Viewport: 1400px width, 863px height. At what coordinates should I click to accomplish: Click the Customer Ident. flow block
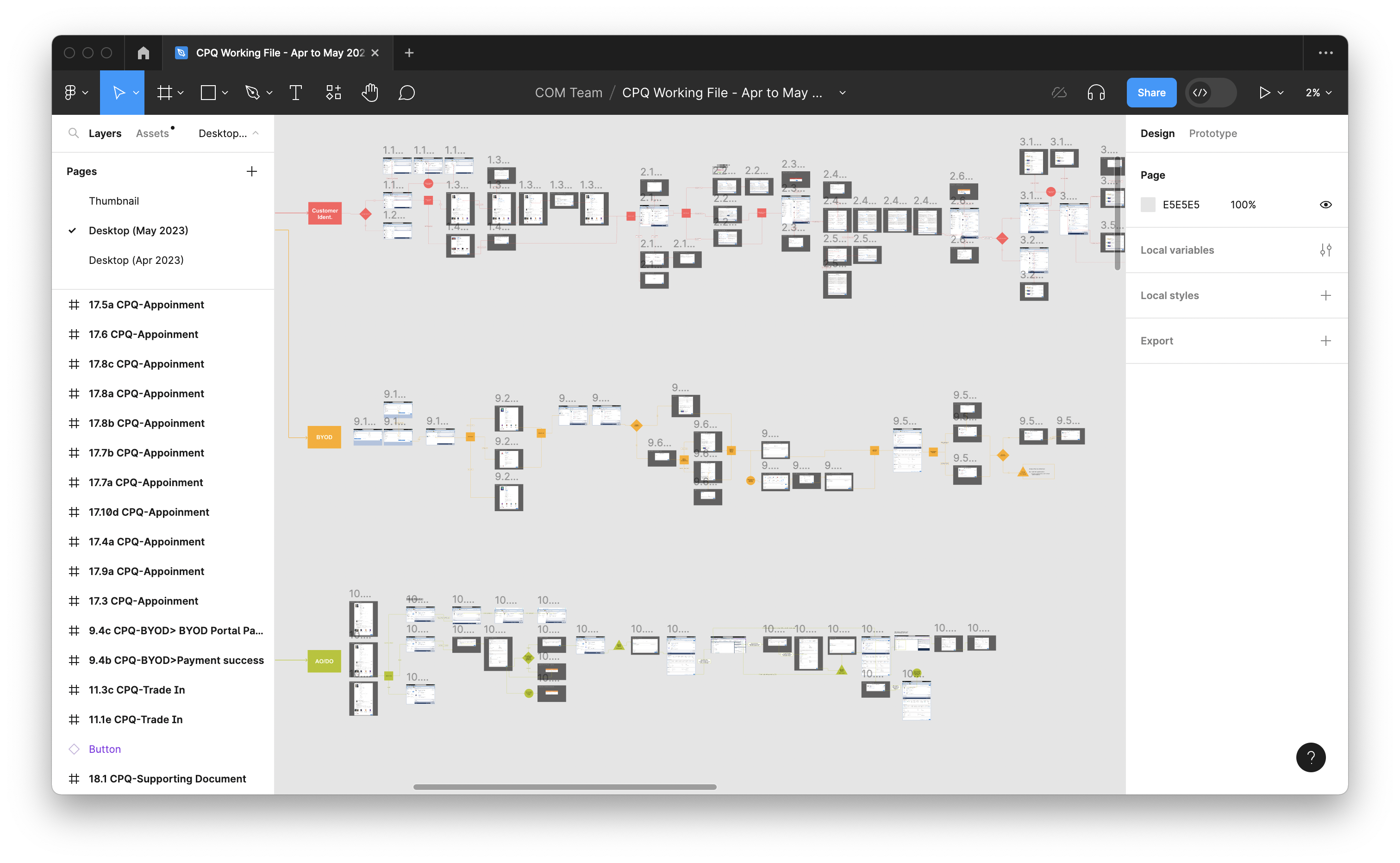click(325, 213)
